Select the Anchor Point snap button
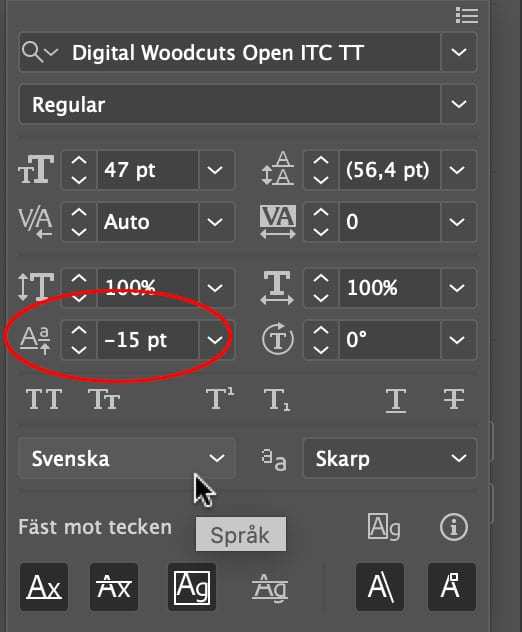 point(452,587)
